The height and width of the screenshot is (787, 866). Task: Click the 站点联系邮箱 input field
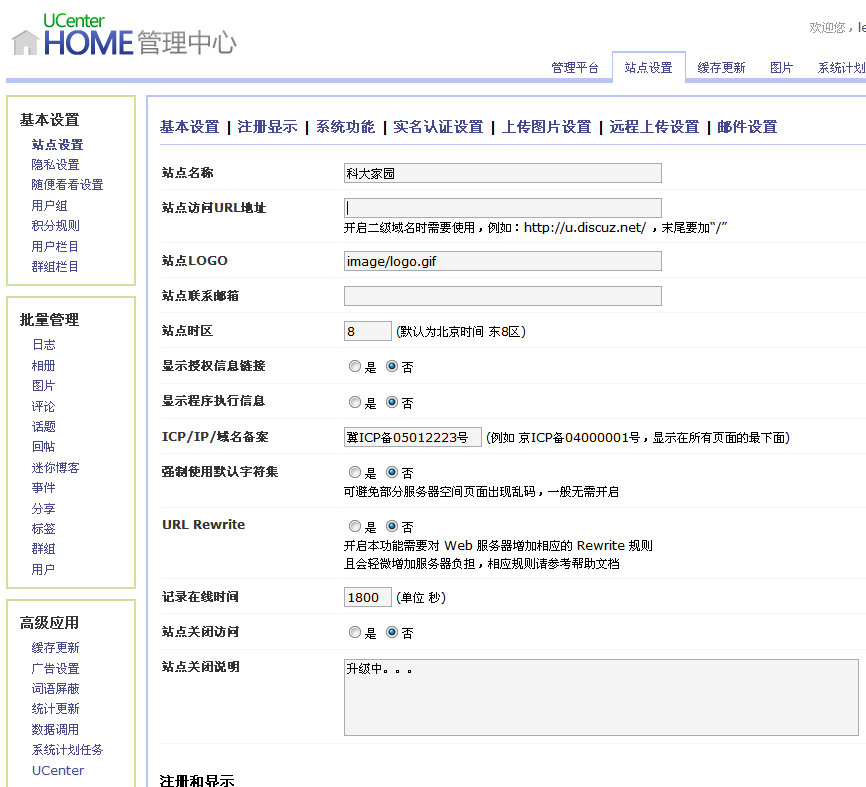click(x=503, y=296)
